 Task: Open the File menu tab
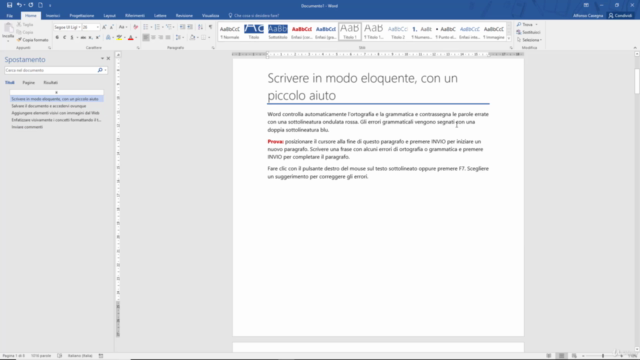point(9,16)
